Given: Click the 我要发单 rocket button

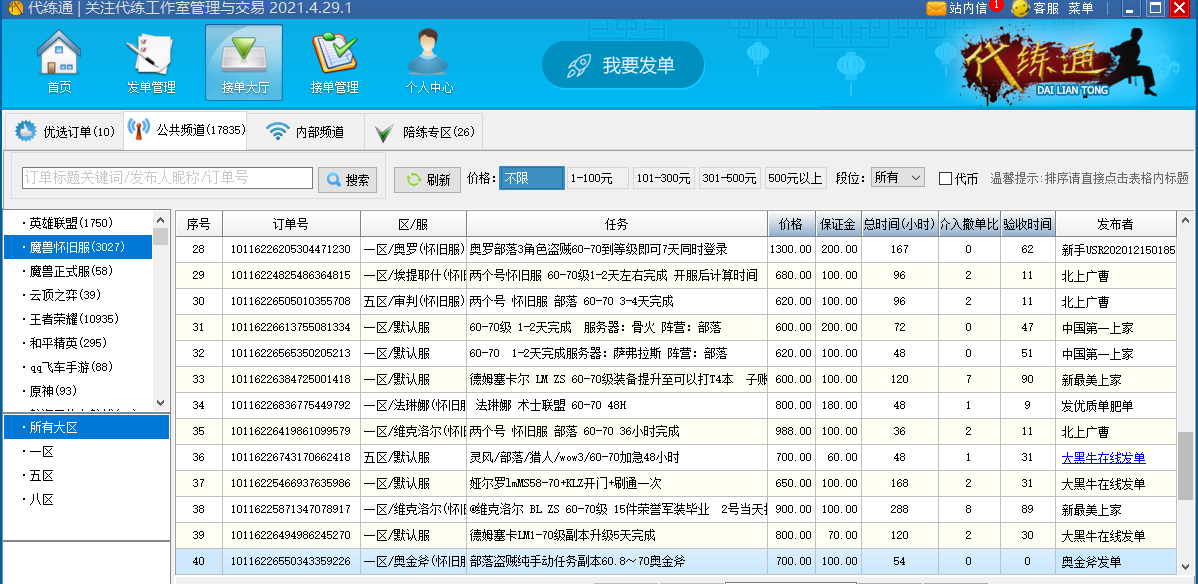Looking at the screenshot, I should (x=622, y=66).
